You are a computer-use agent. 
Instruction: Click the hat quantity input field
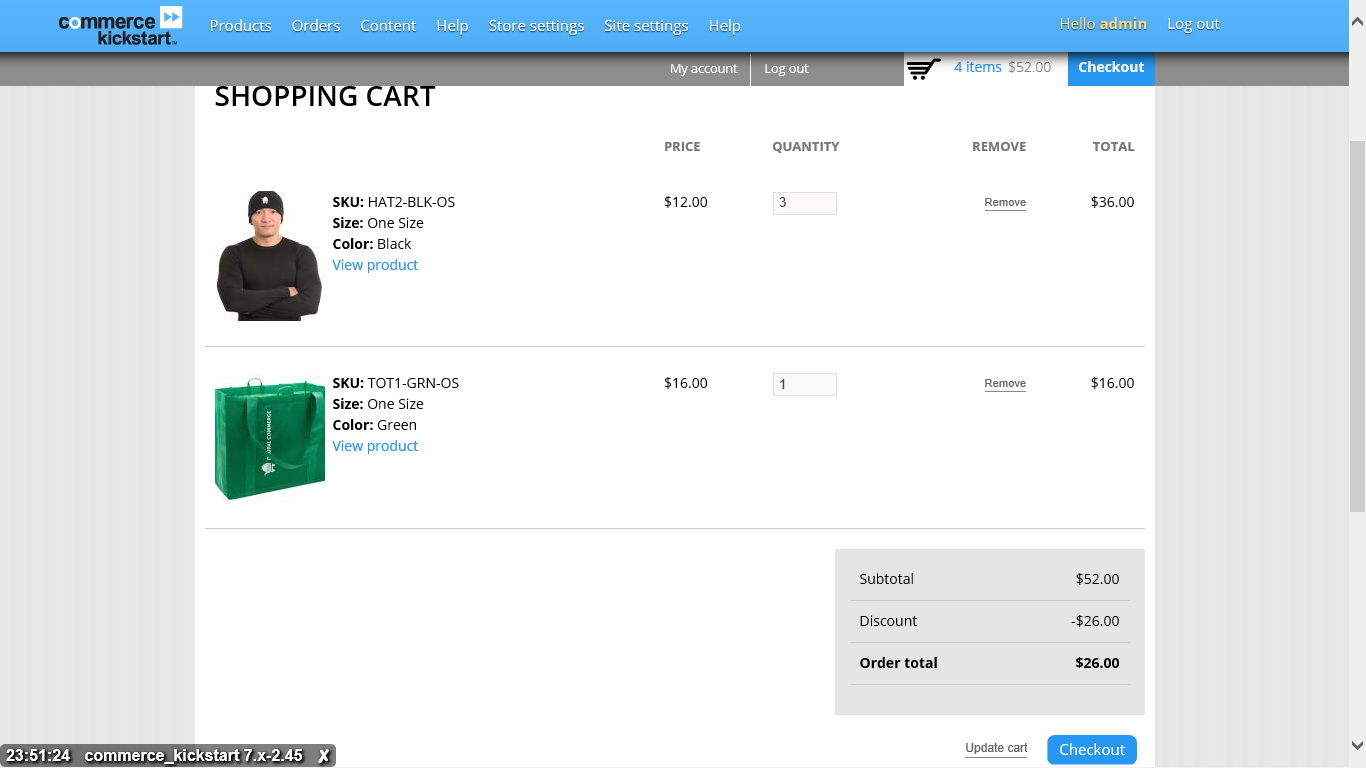point(804,202)
